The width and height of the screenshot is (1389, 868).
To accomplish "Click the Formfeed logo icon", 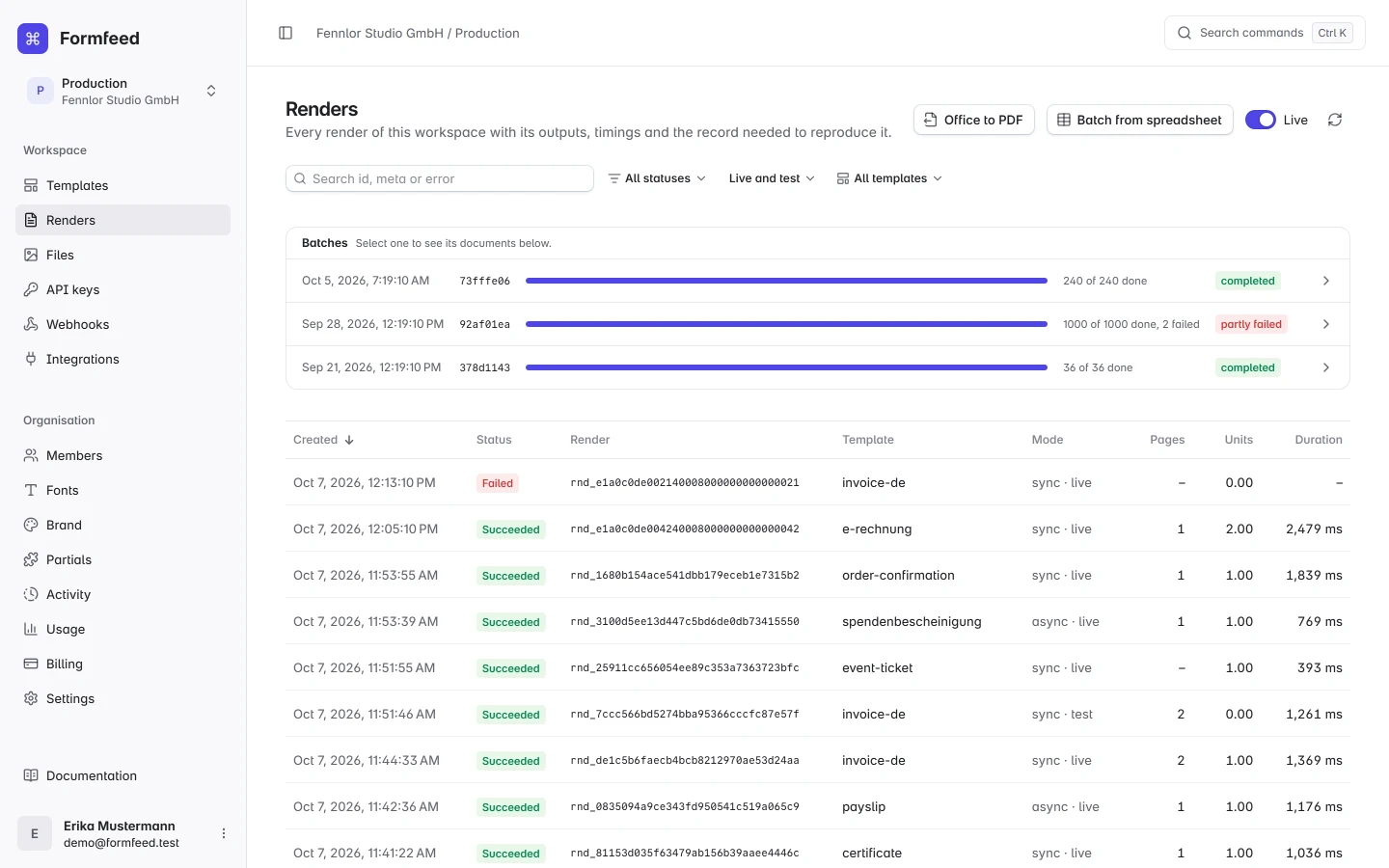I will point(33,39).
